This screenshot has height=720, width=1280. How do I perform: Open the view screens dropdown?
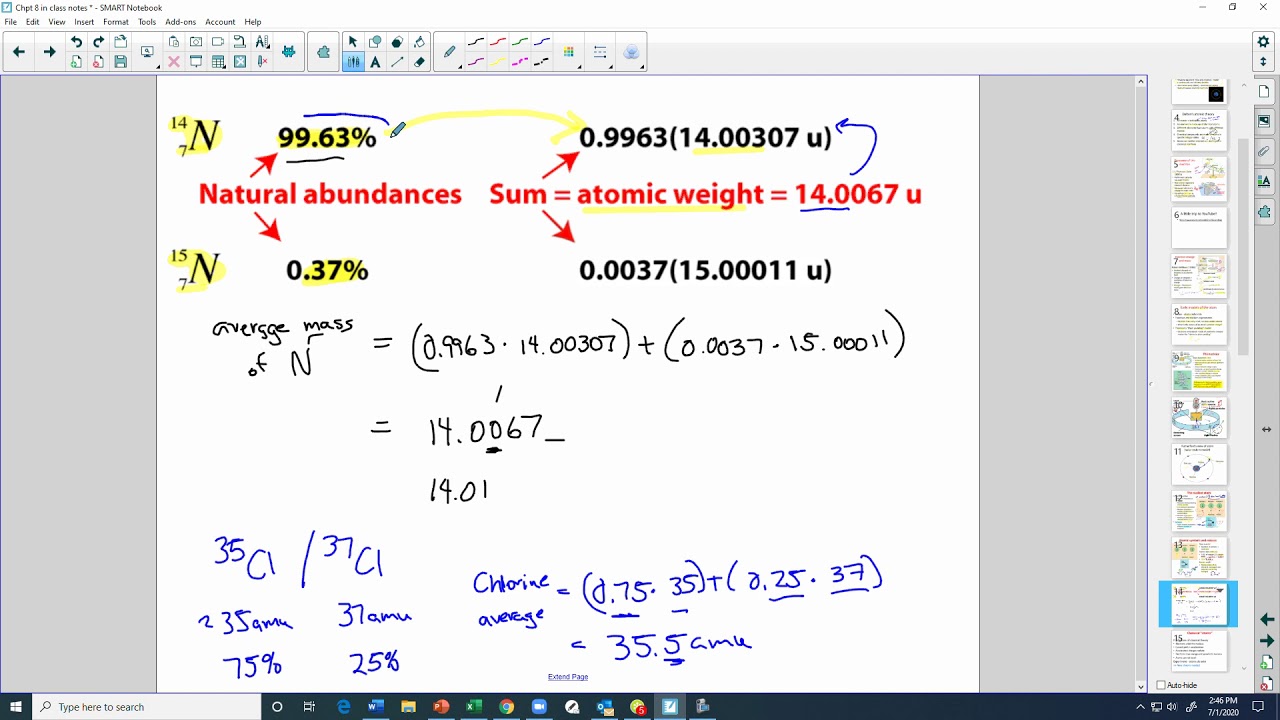coord(148,52)
